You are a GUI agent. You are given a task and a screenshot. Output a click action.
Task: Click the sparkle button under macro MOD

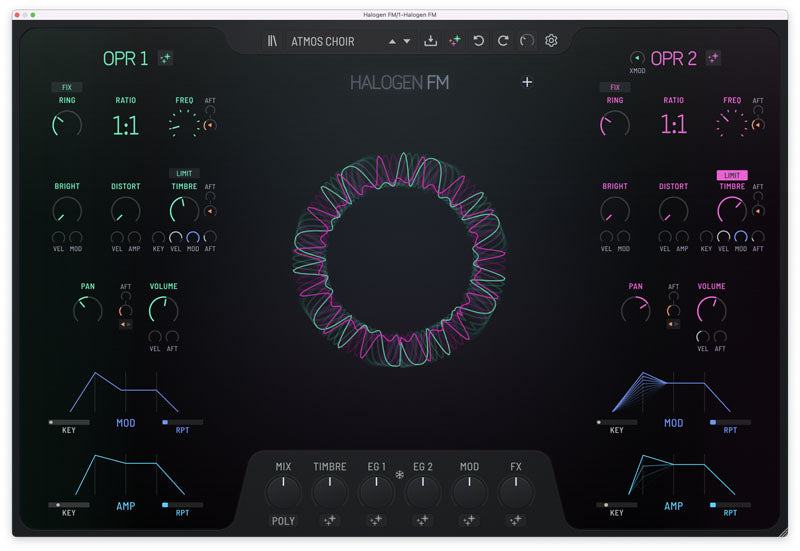[x=469, y=520]
